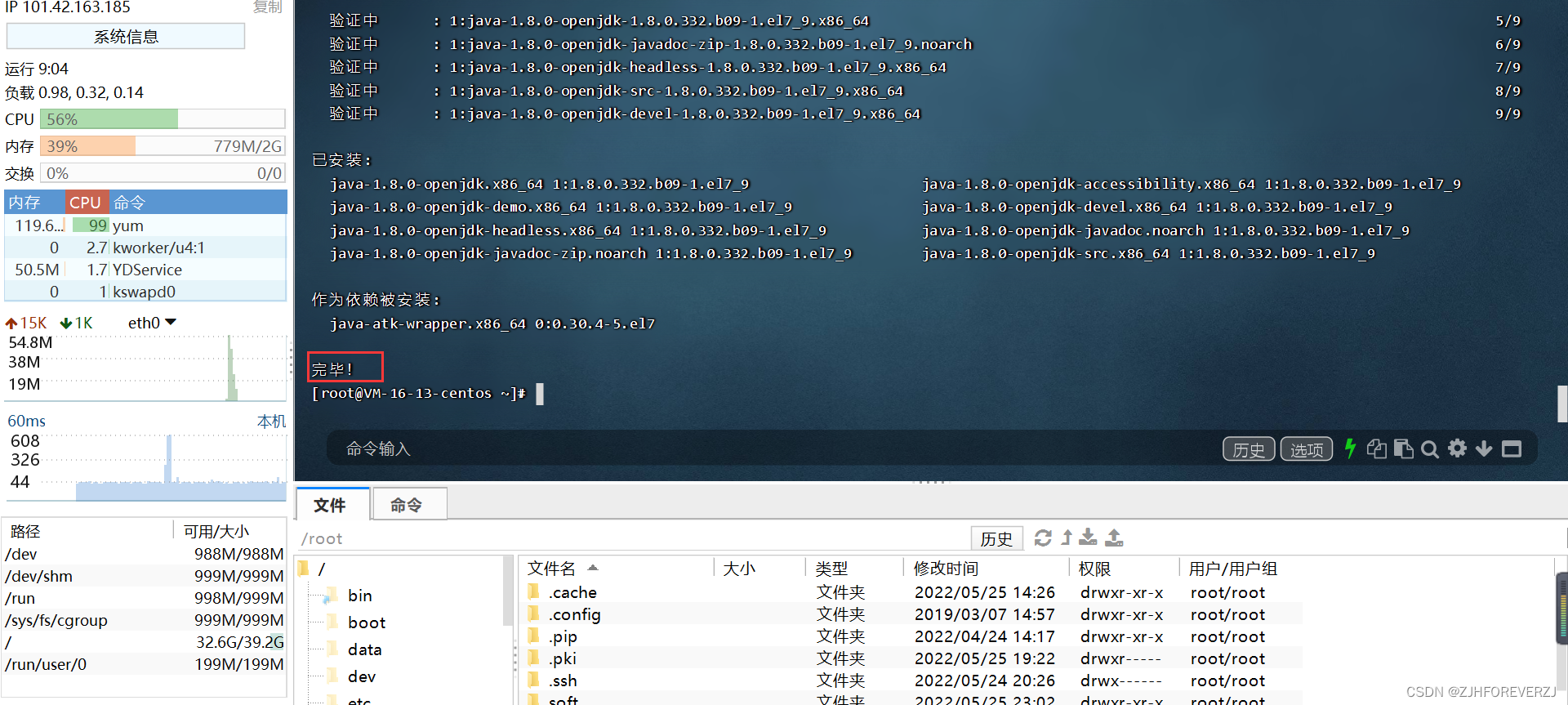Sort processes by 内存 tab

pyautogui.click(x=35, y=202)
